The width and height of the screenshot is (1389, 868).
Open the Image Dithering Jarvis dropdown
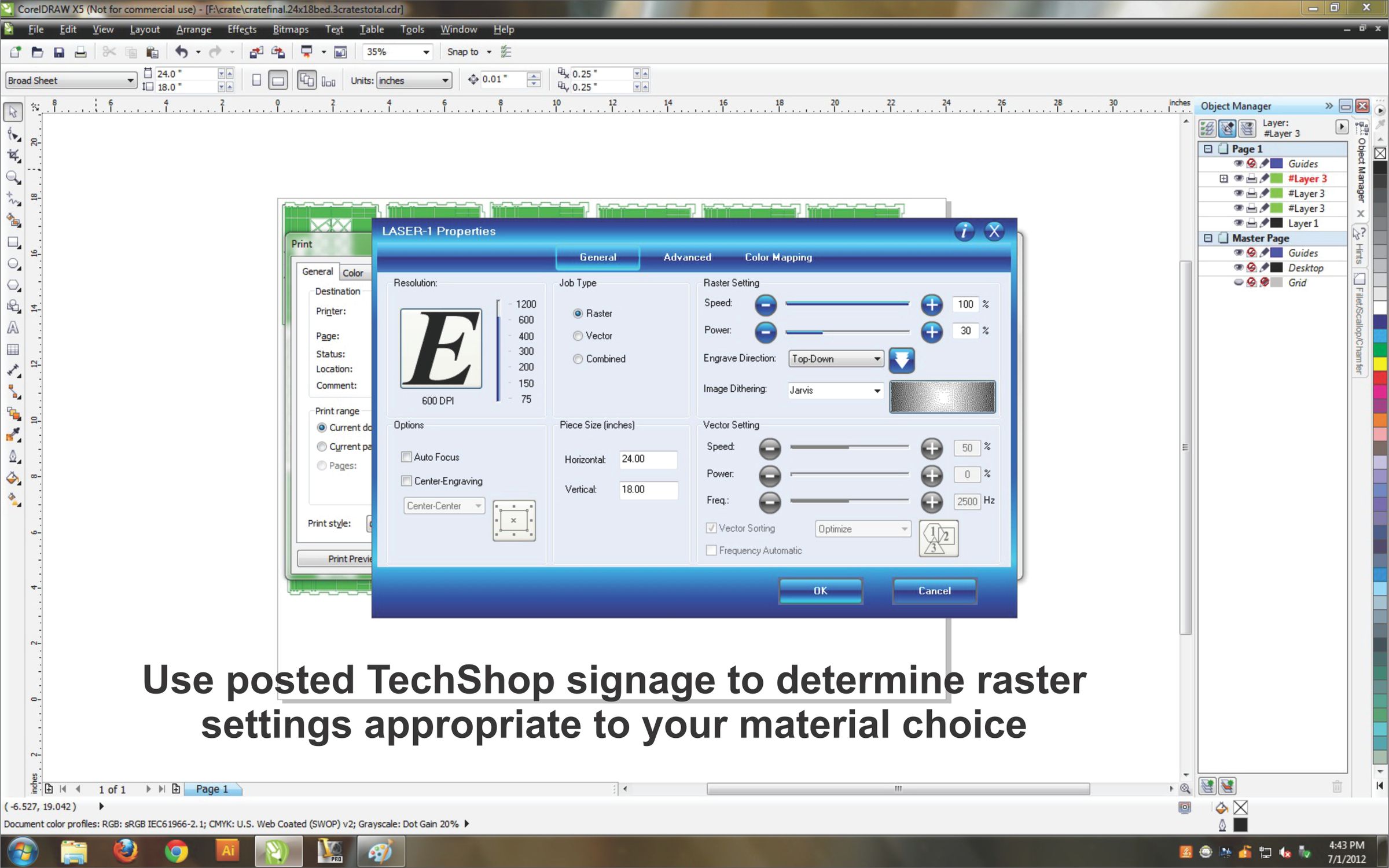[835, 391]
